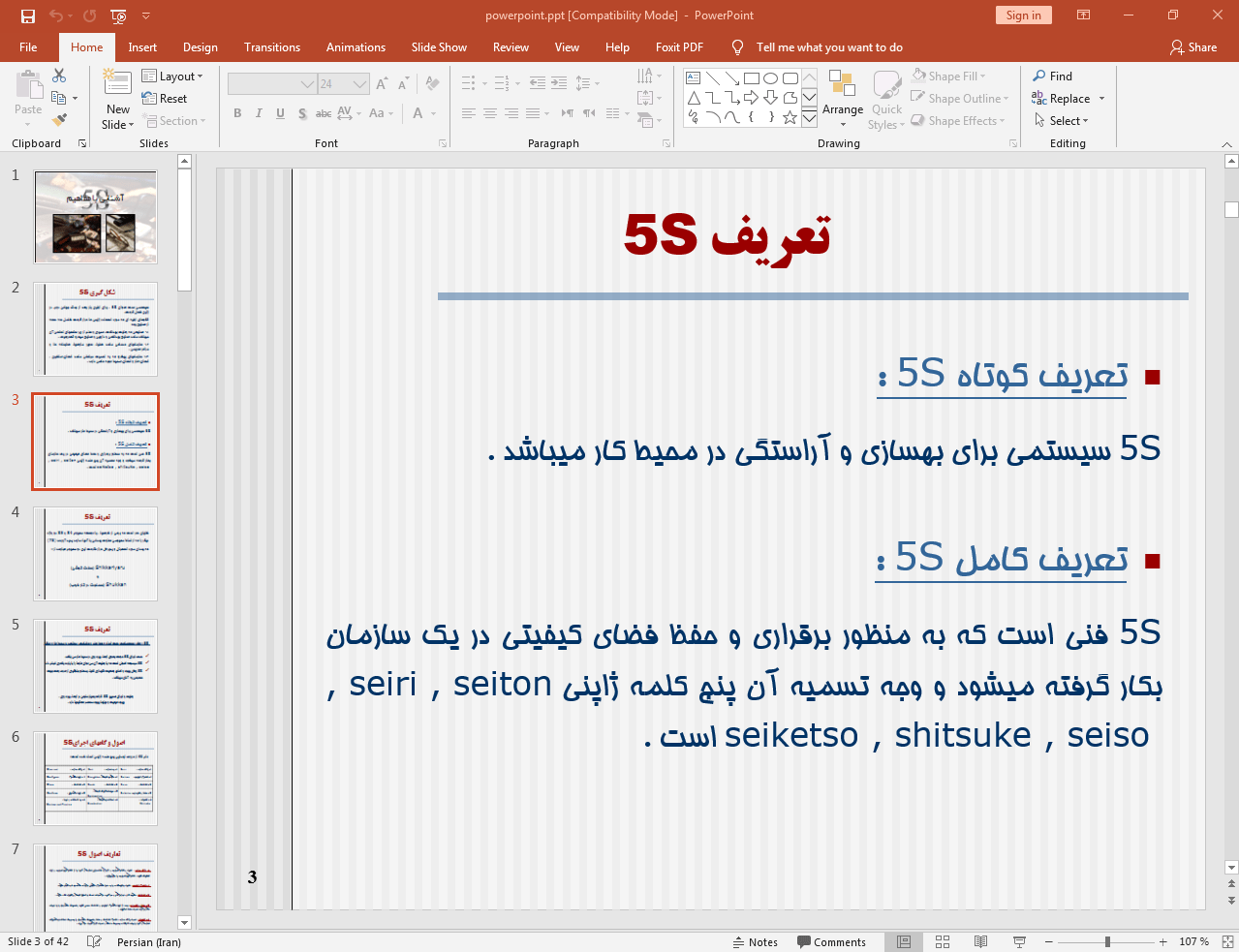Fit slide to current window icon
The image size is (1239, 952).
[x=1227, y=941]
